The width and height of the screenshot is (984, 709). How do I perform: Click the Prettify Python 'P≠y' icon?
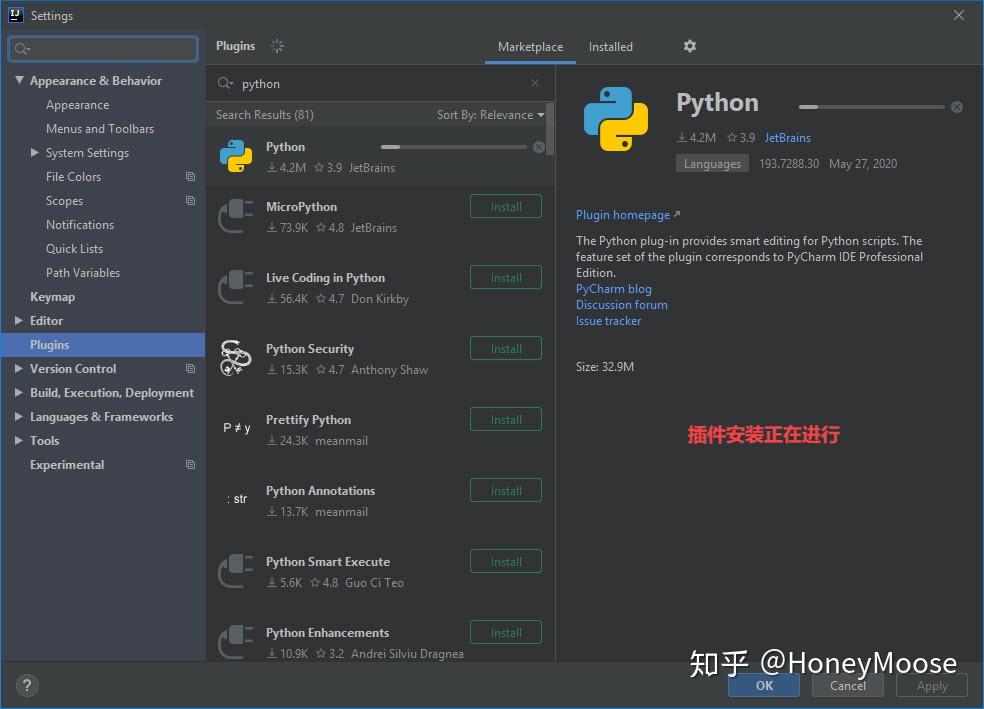pos(236,427)
